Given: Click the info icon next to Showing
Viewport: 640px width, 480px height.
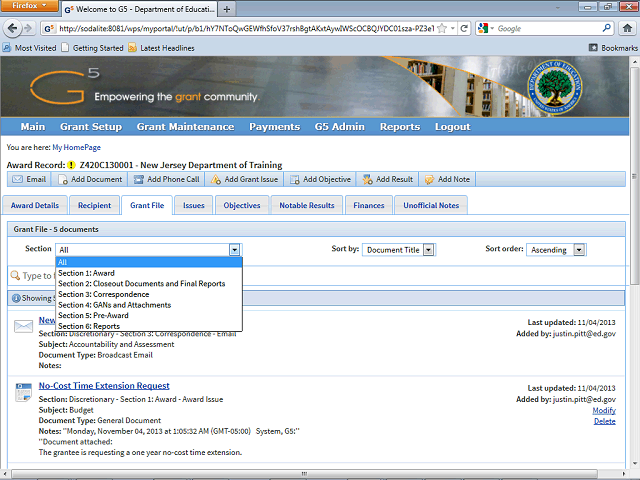Looking at the screenshot, I should [16, 298].
